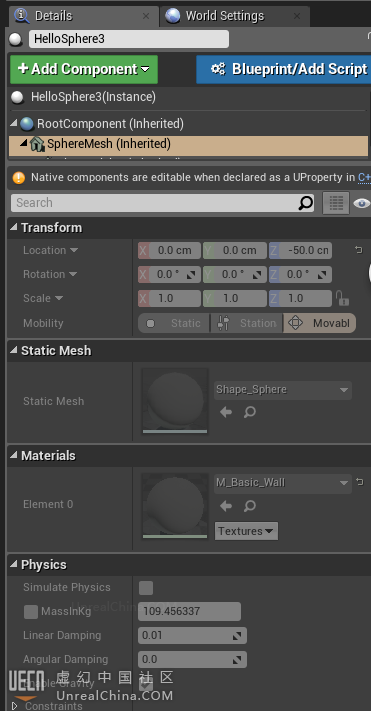Open the eye view options button

coord(361,203)
